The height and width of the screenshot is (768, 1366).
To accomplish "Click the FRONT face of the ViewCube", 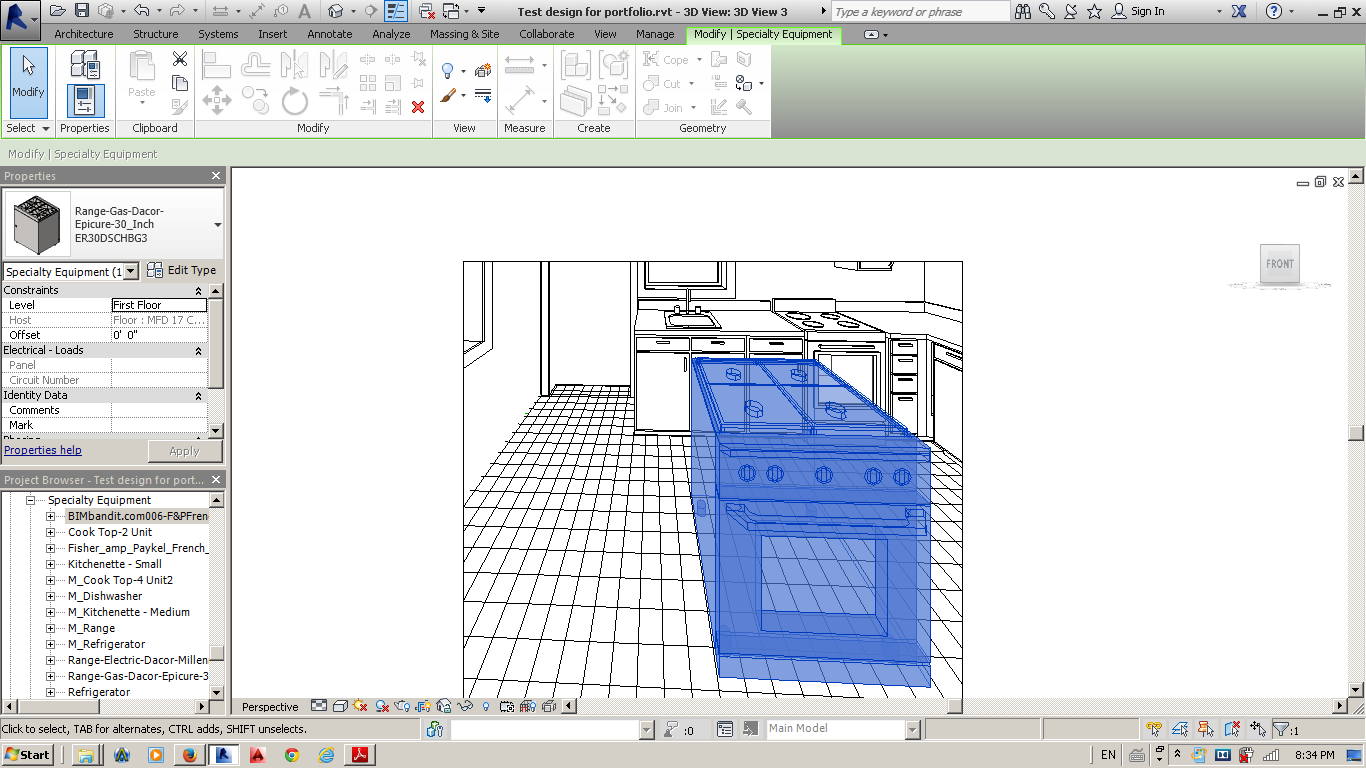I will [x=1279, y=264].
